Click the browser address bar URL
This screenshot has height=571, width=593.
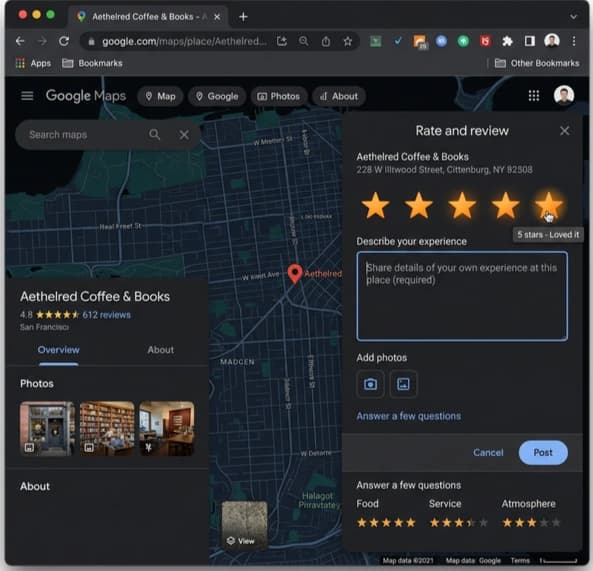pos(184,41)
